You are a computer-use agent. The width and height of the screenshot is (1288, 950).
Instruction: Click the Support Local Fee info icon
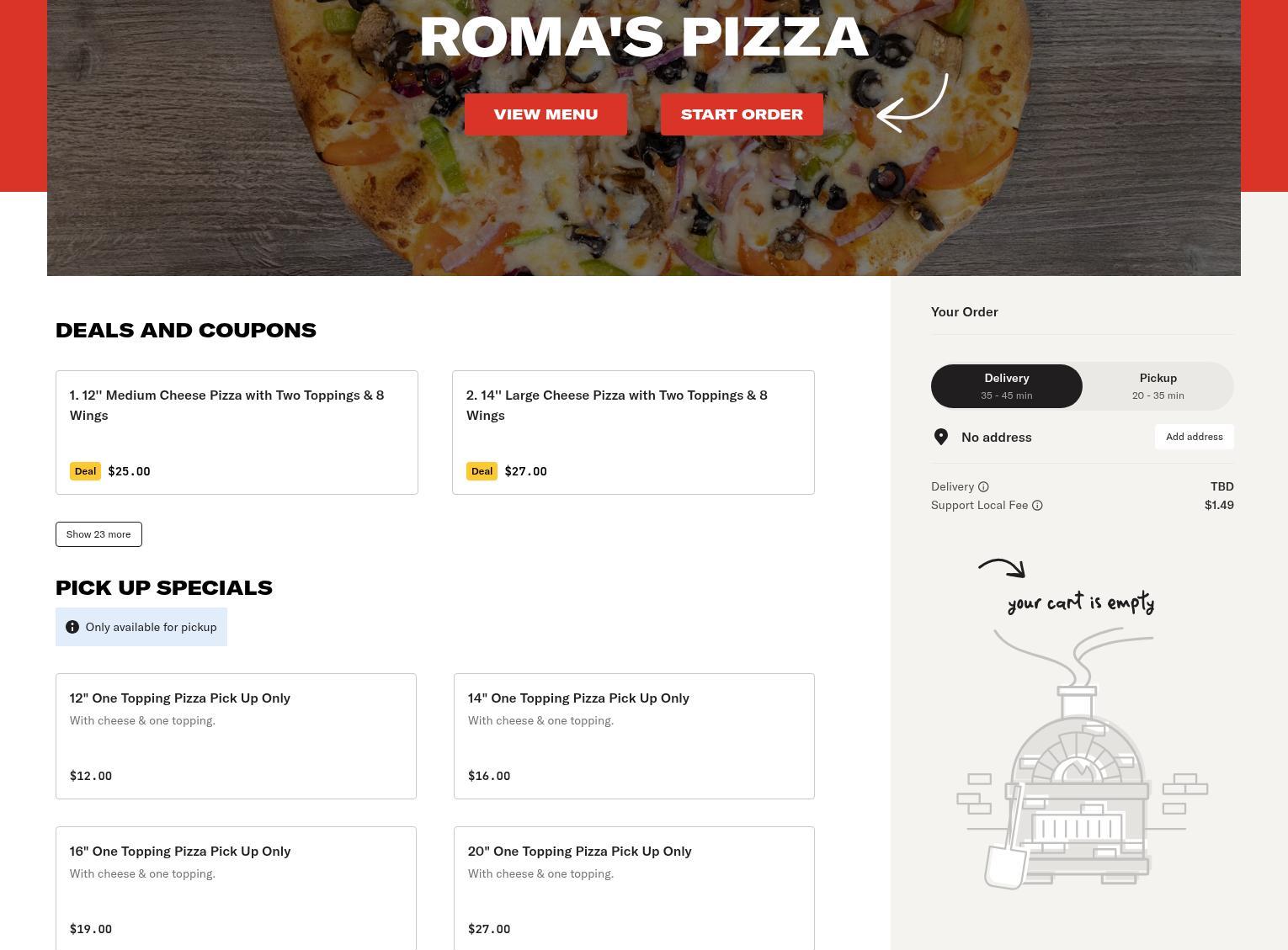point(1037,506)
